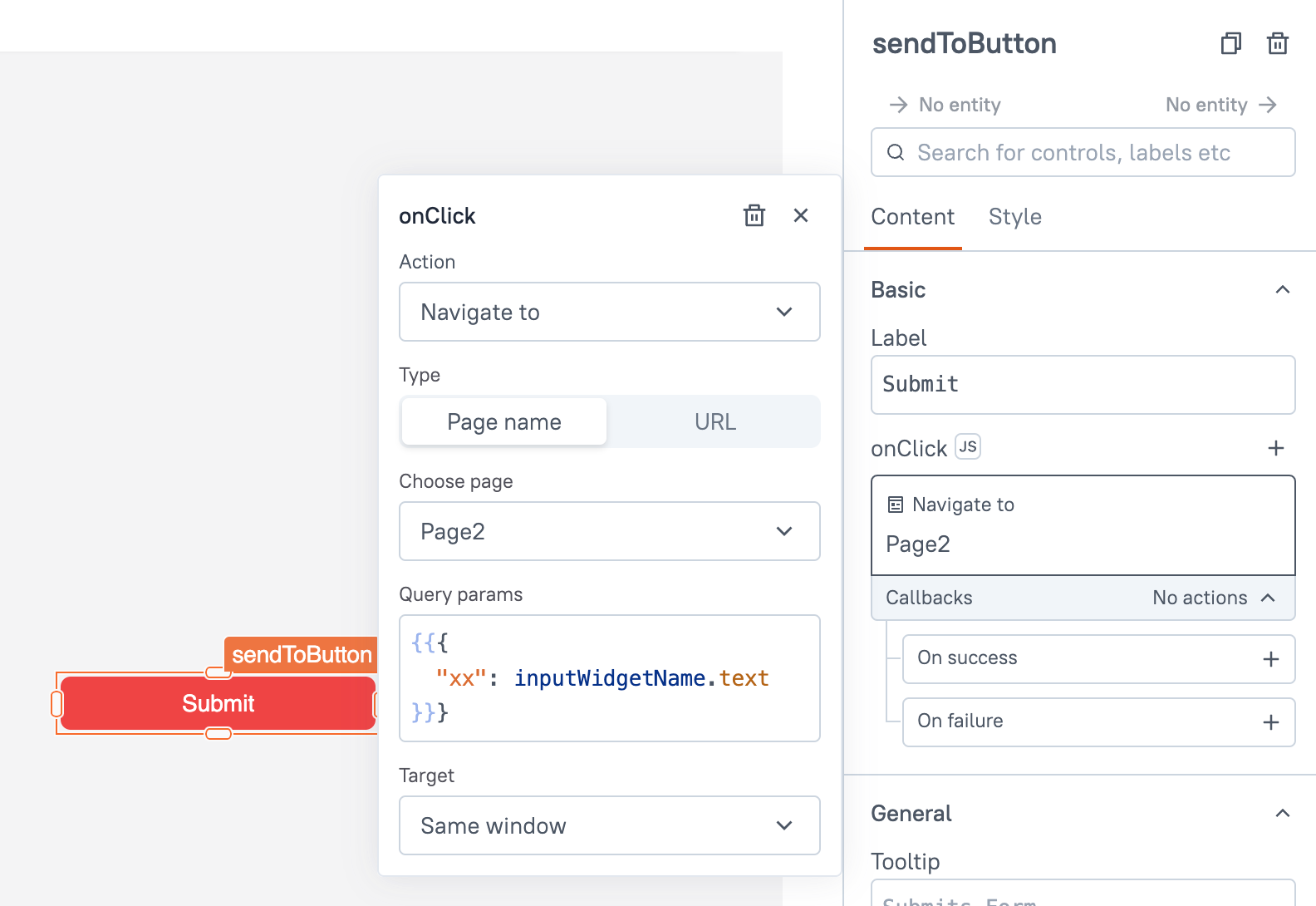1316x906 pixels.
Task: Delete sendToButton widget using header trash icon
Action: click(x=1278, y=43)
